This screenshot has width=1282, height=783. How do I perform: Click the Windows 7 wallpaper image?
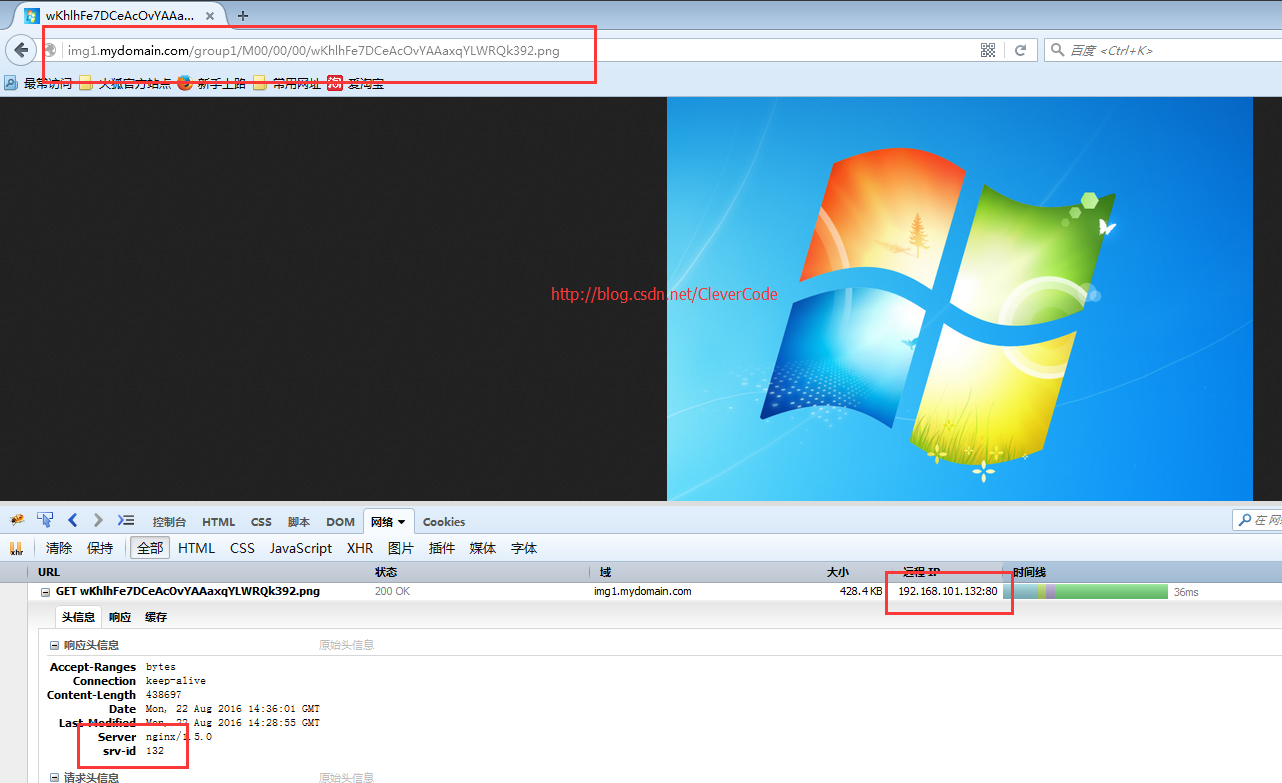(x=959, y=299)
